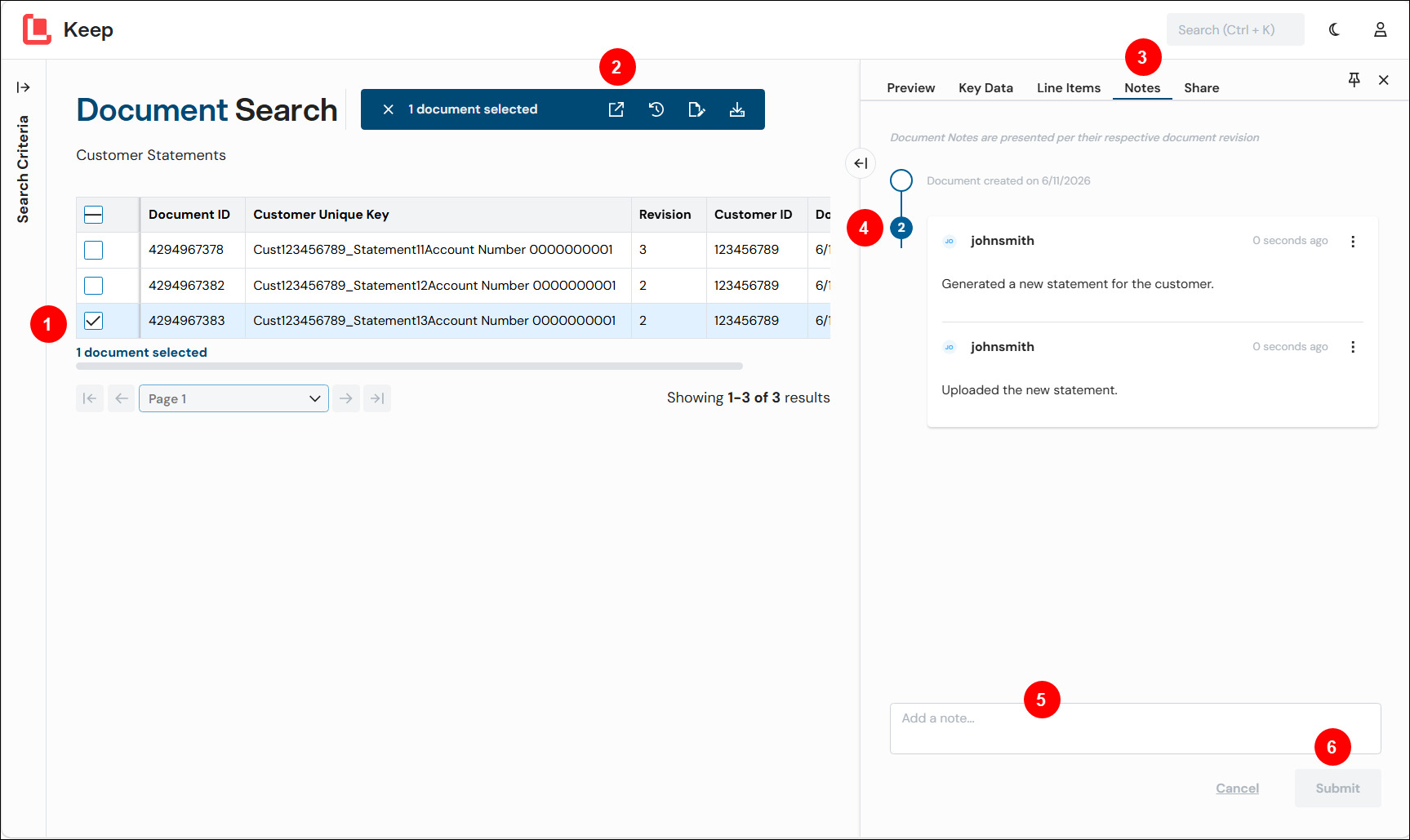The image size is (1410, 840).
Task: Open revision history icon in selection bar
Action: pos(656,109)
